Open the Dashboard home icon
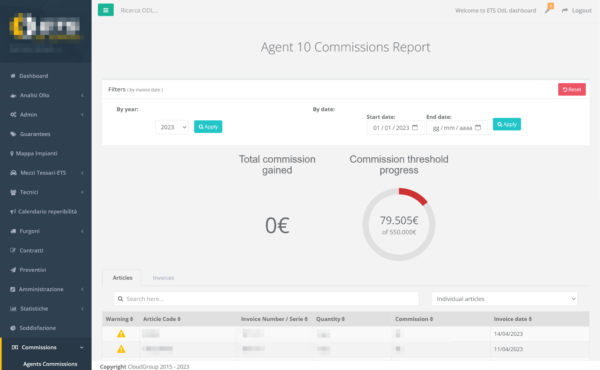 coord(13,76)
